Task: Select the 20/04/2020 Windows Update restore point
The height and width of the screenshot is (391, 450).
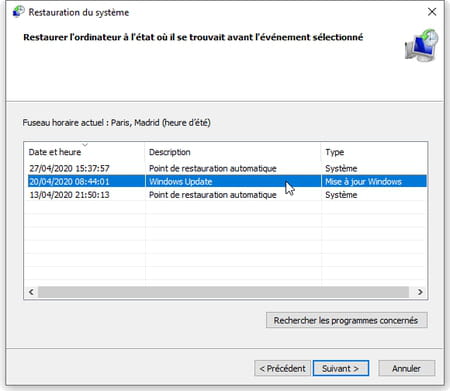Action: tap(227, 181)
